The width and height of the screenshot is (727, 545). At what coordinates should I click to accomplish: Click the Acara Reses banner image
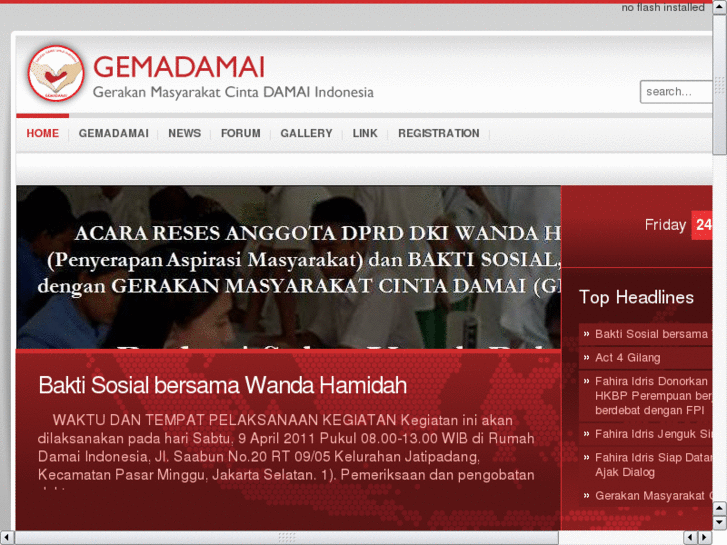[x=288, y=267]
